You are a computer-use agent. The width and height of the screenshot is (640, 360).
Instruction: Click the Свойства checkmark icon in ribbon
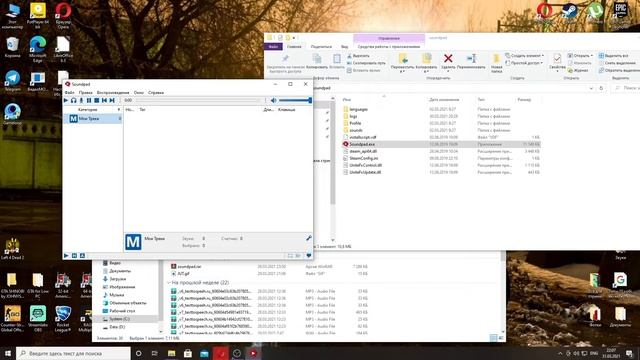557,59
